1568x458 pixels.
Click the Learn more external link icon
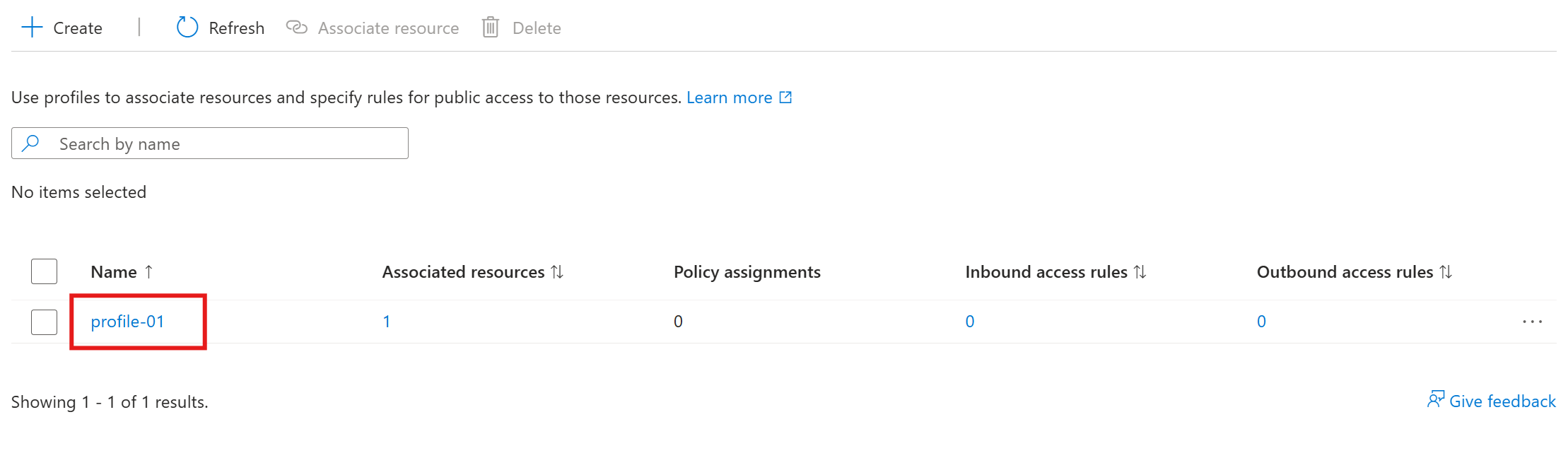pos(785,98)
